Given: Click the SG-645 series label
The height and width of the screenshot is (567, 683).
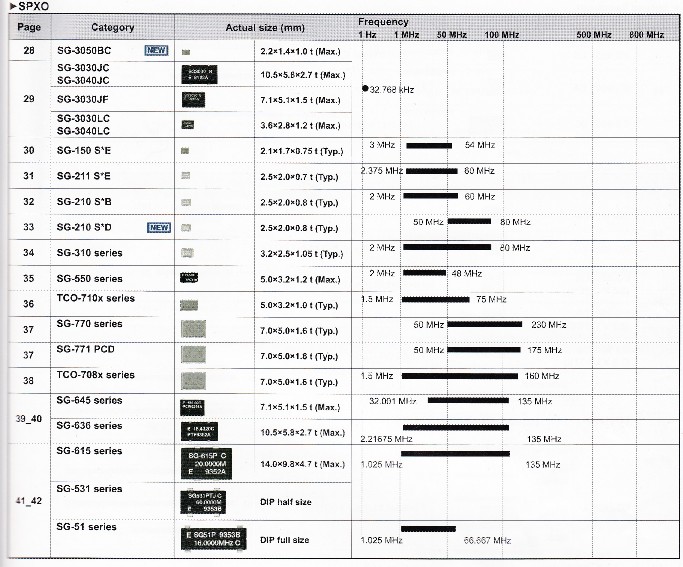Looking at the screenshot, I should [x=90, y=400].
